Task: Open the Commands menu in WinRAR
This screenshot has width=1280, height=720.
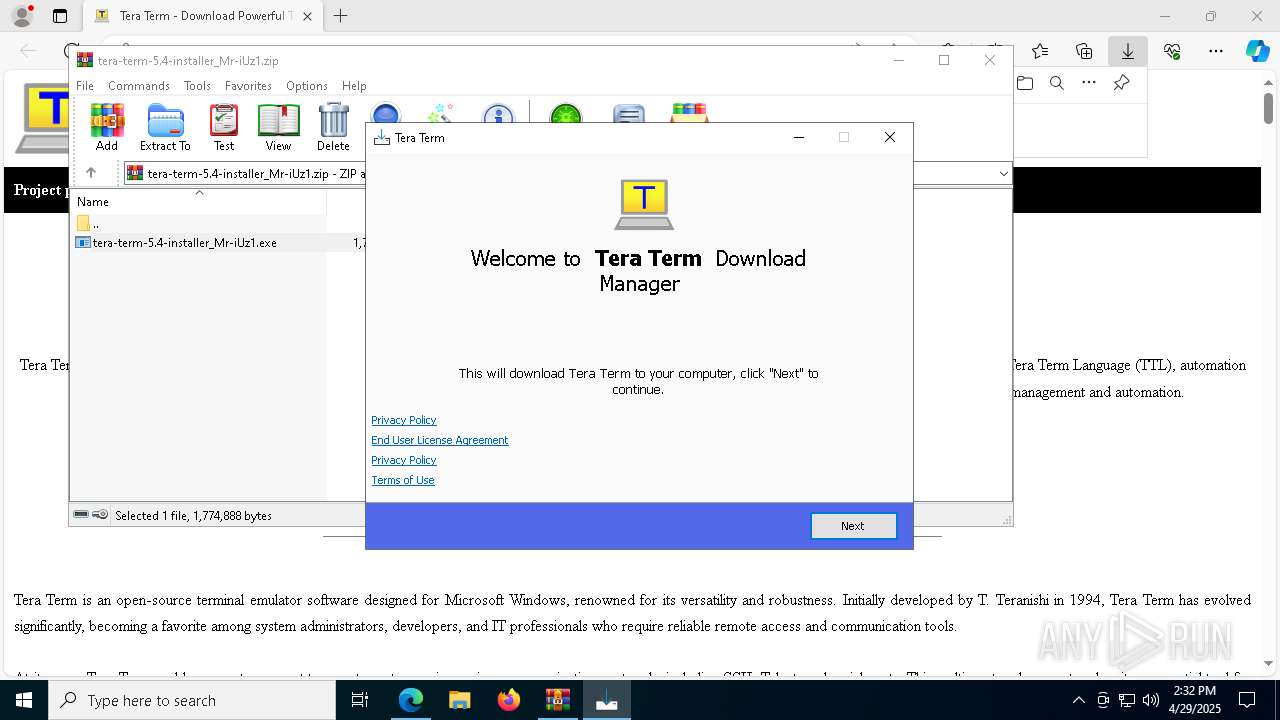Action: (139, 86)
